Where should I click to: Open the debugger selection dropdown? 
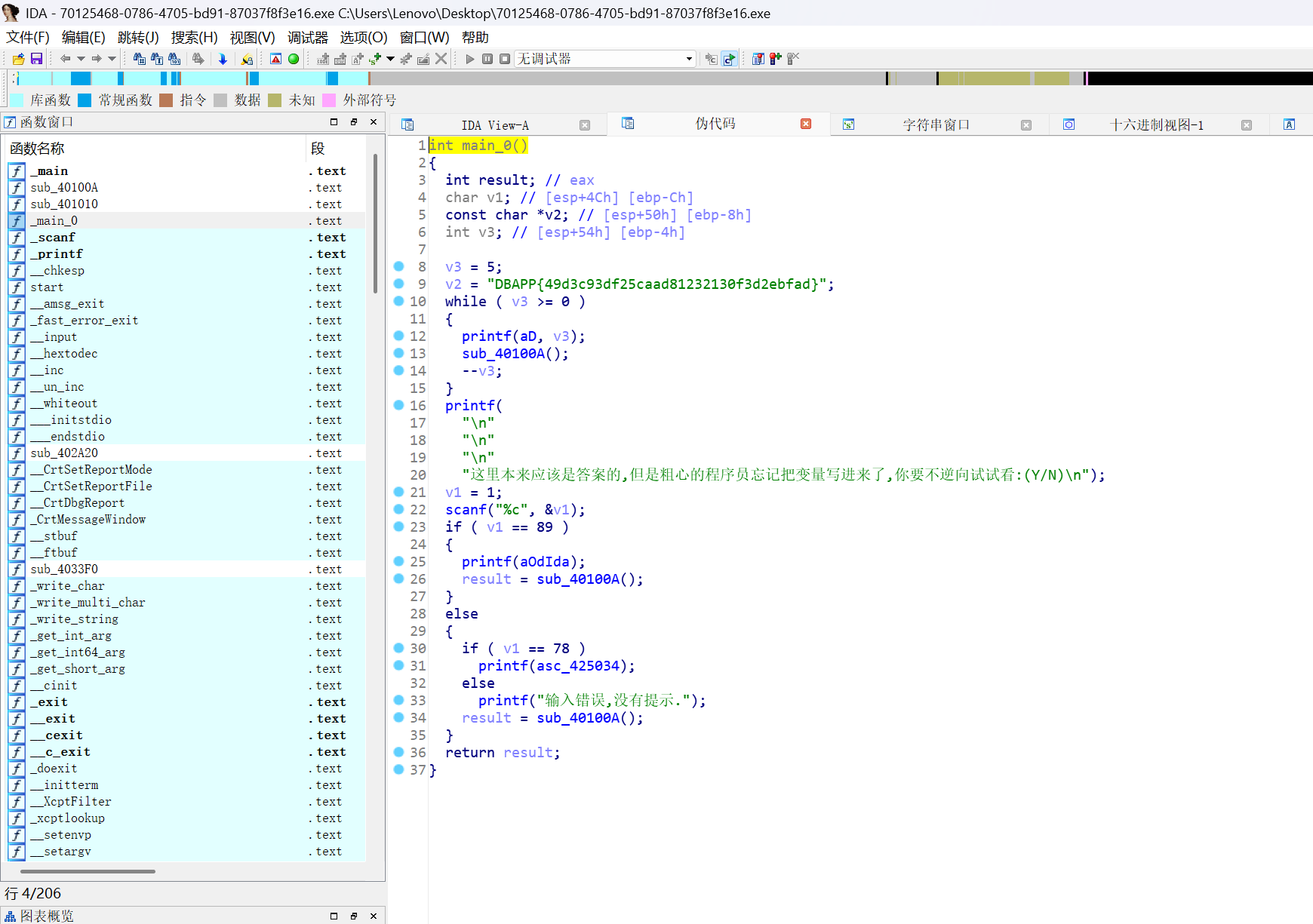689,59
